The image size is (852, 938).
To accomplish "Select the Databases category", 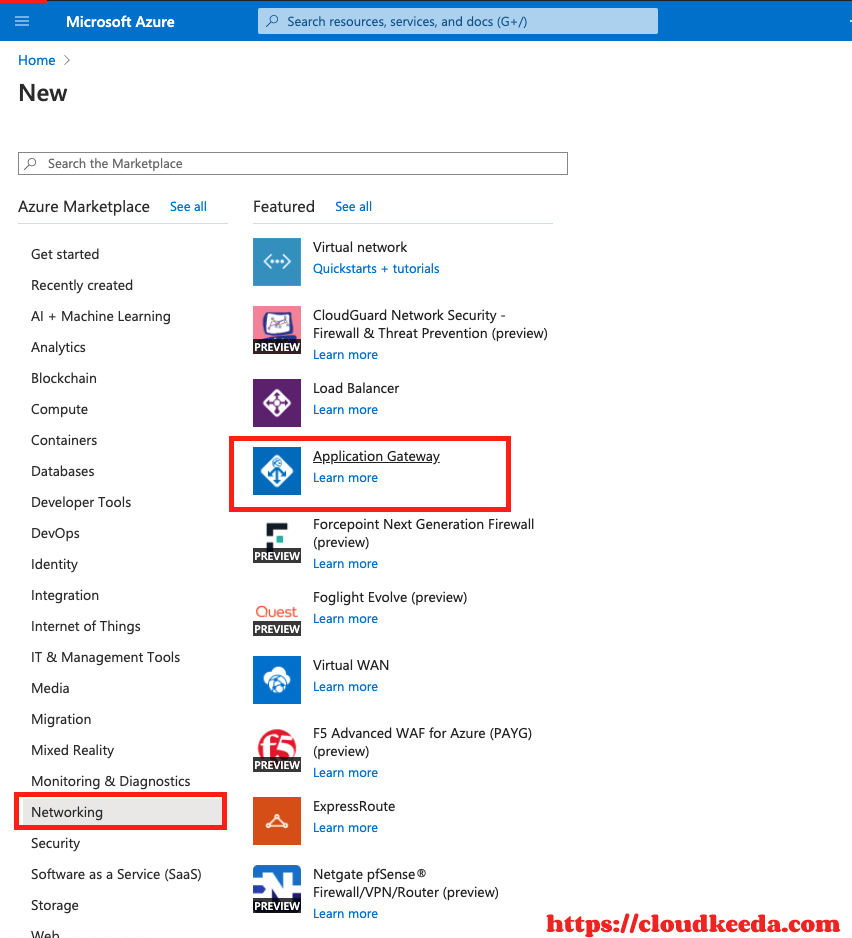I will [x=62, y=471].
